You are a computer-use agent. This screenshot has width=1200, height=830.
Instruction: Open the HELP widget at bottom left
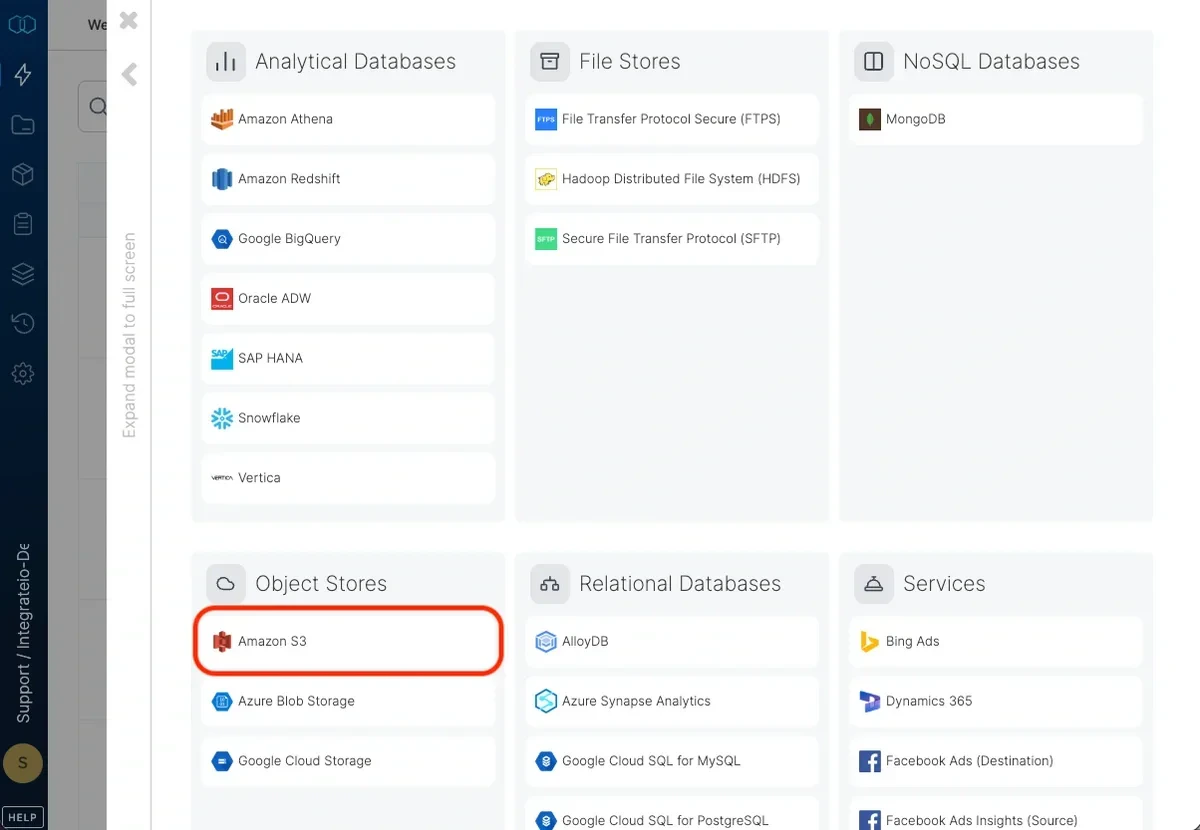(x=22, y=816)
